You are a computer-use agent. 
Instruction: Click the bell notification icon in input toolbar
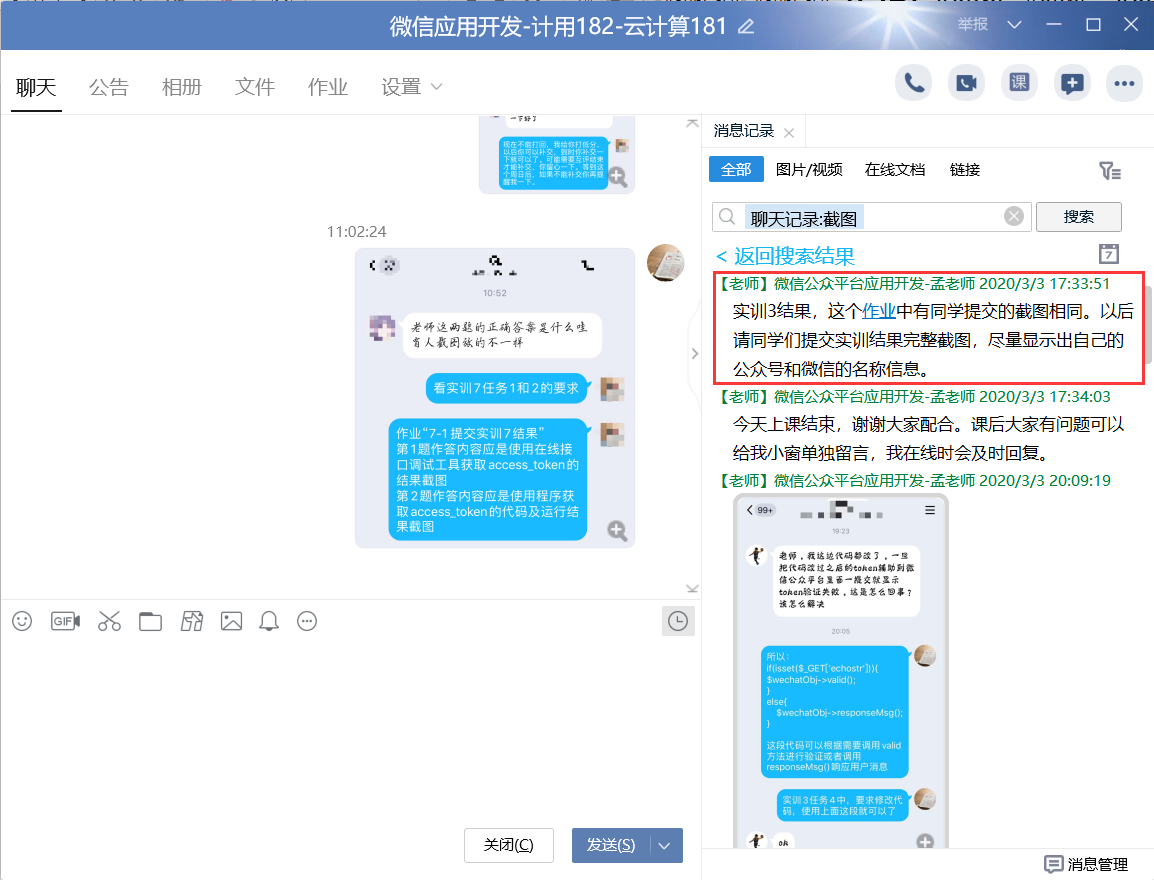point(269,621)
